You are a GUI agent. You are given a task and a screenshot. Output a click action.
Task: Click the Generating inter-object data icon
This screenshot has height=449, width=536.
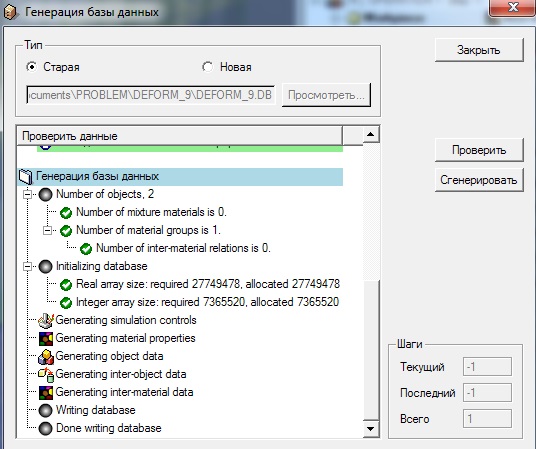(46, 374)
